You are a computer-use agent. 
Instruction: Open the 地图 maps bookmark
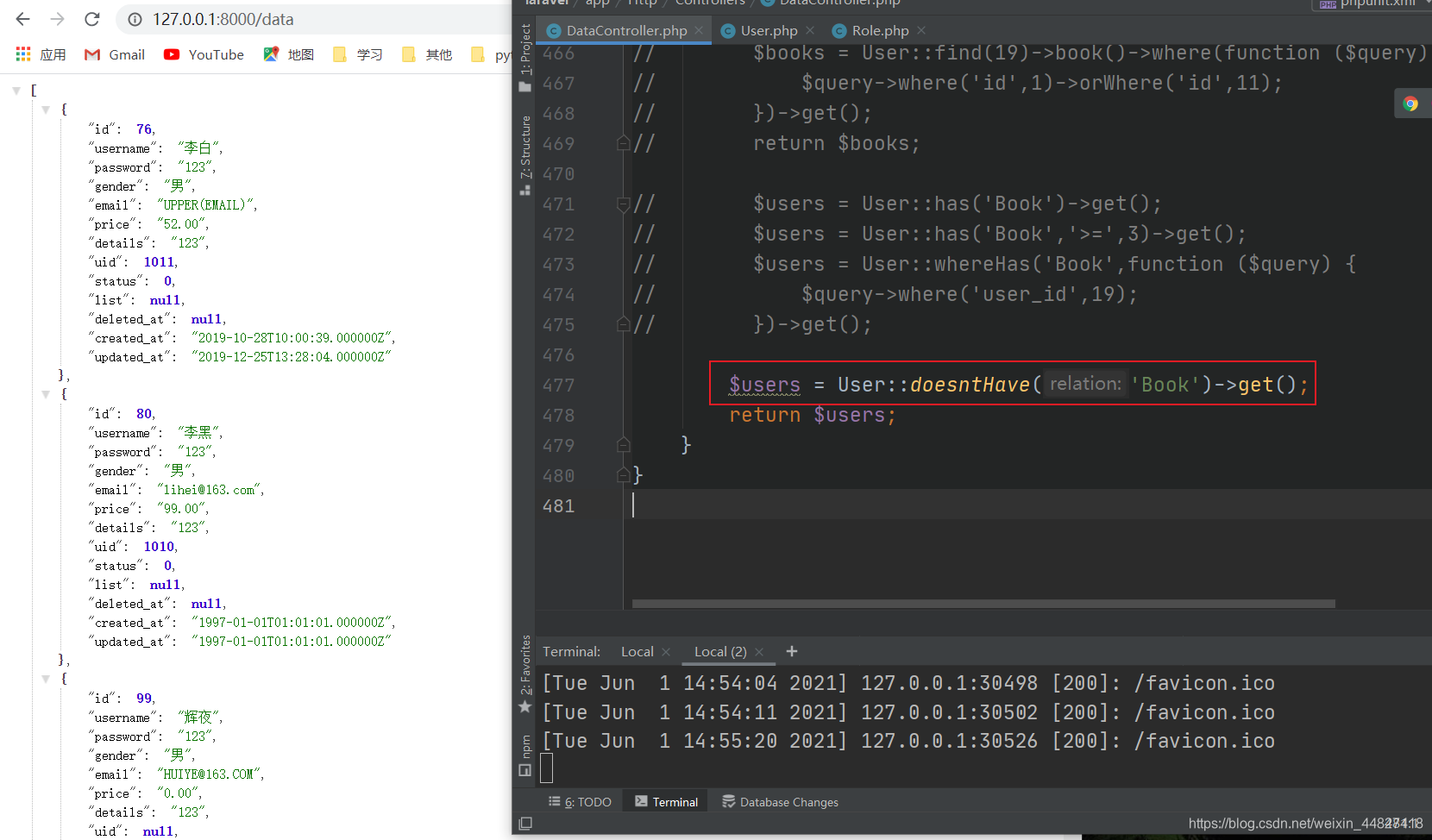click(x=289, y=54)
